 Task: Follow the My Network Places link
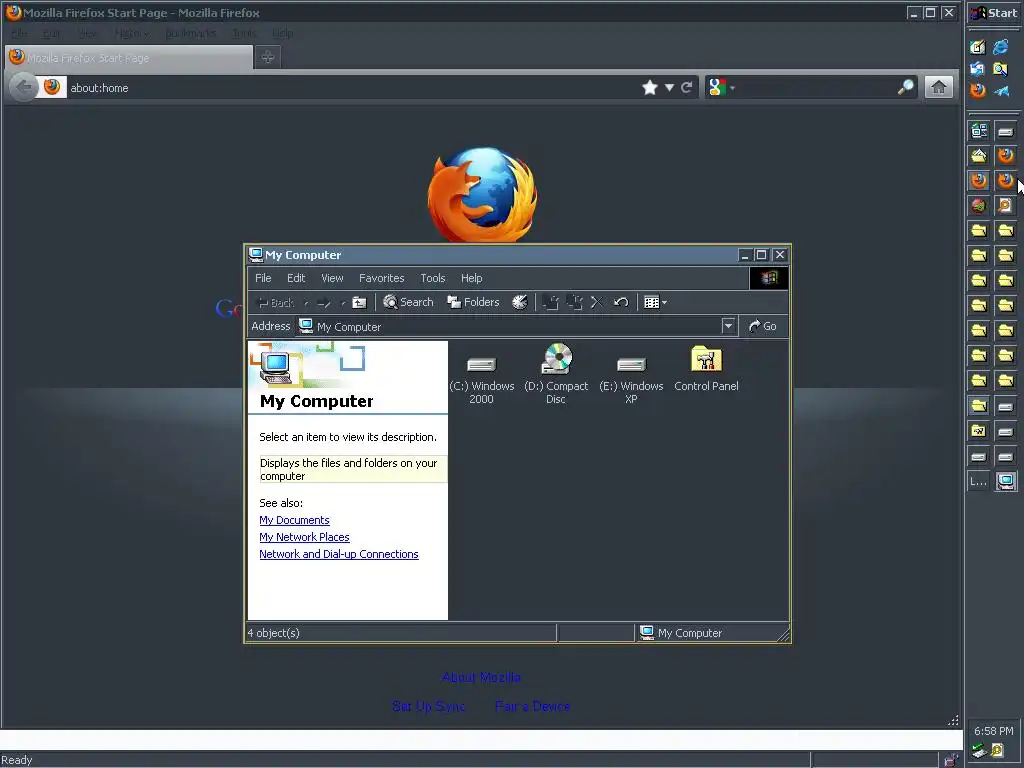pos(304,537)
